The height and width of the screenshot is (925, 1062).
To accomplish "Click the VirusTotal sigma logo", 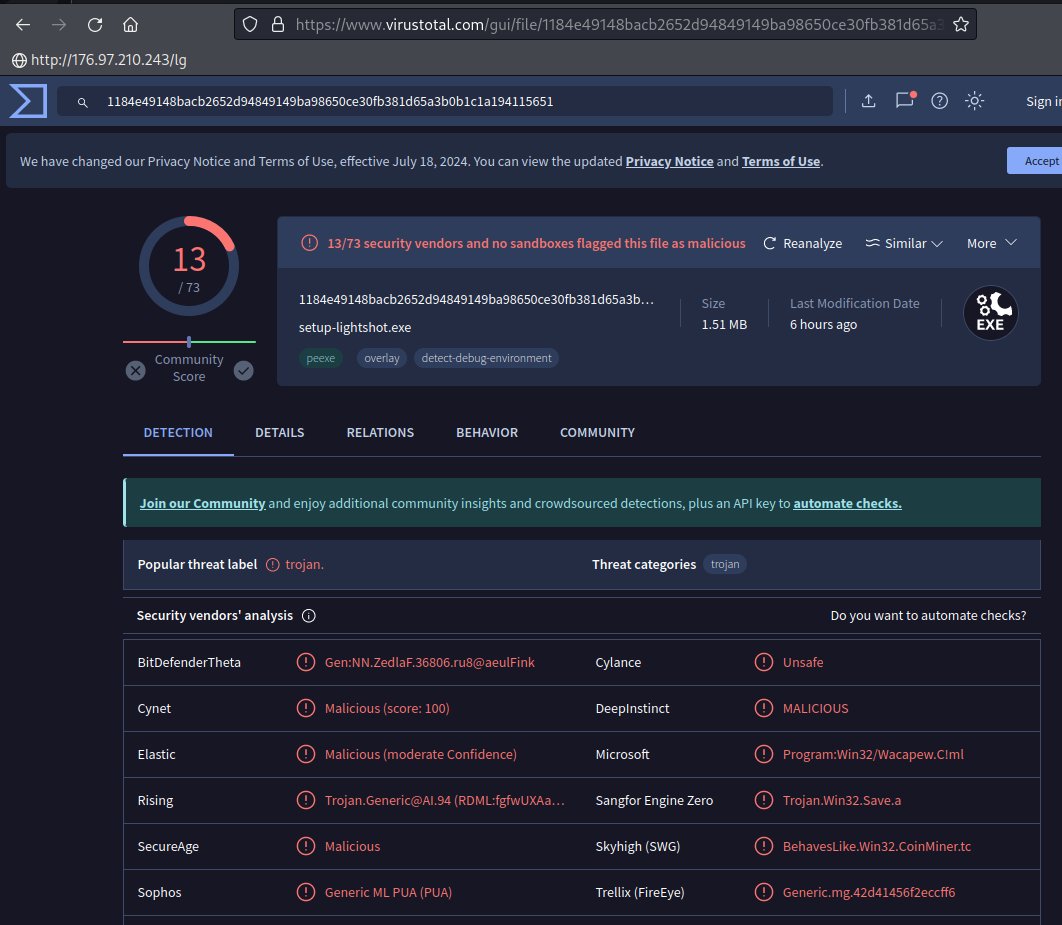I will [28, 101].
